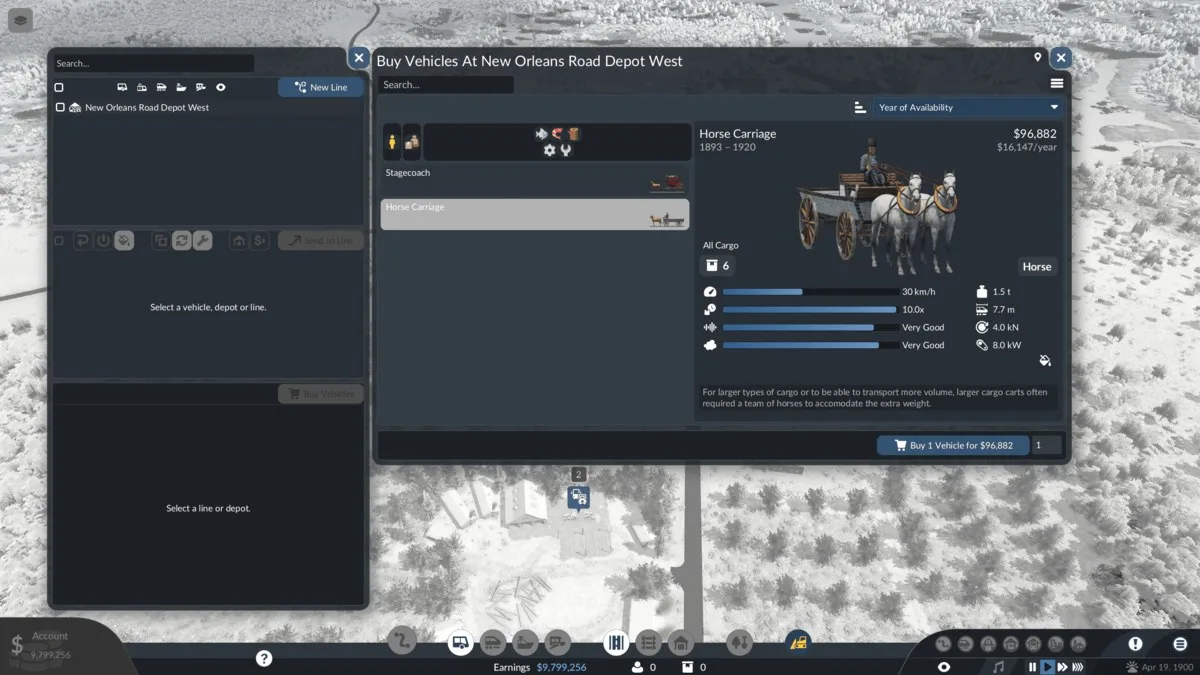
Task: Toggle the view options eye in status bar
Action: pyautogui.click(x=944, y=667)
